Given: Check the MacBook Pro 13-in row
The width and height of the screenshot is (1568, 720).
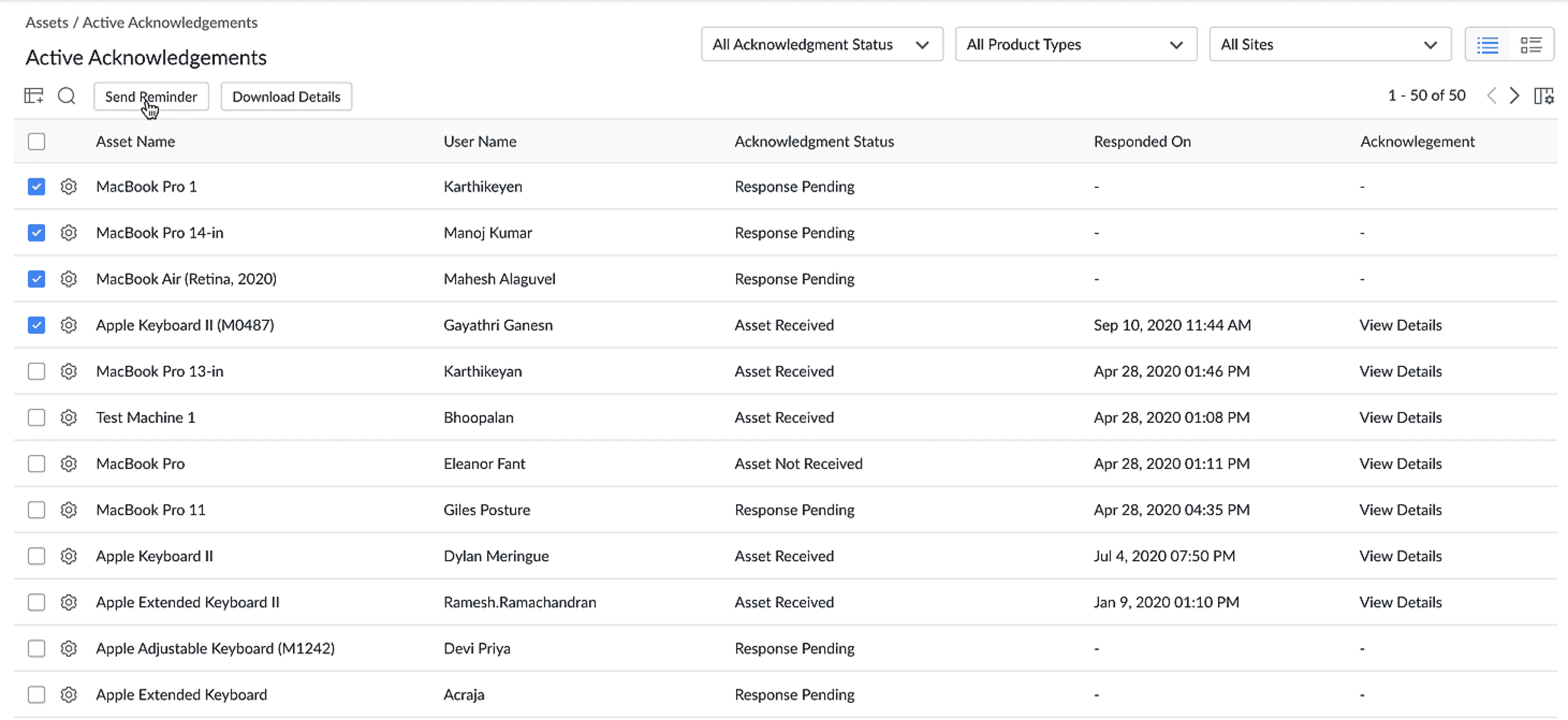Looking at the screenshot, I should tap(36, 371).
